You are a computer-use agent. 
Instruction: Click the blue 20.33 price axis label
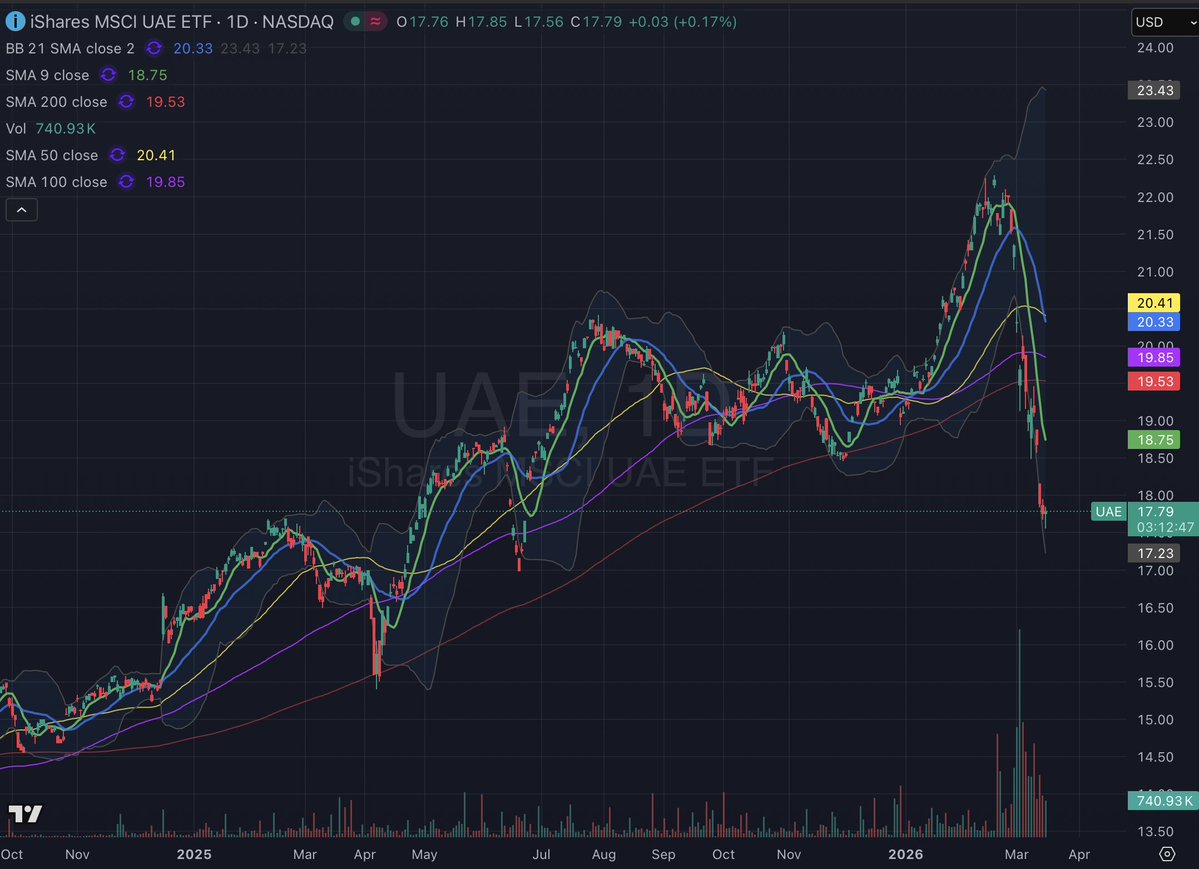(x=1155, y=322)
